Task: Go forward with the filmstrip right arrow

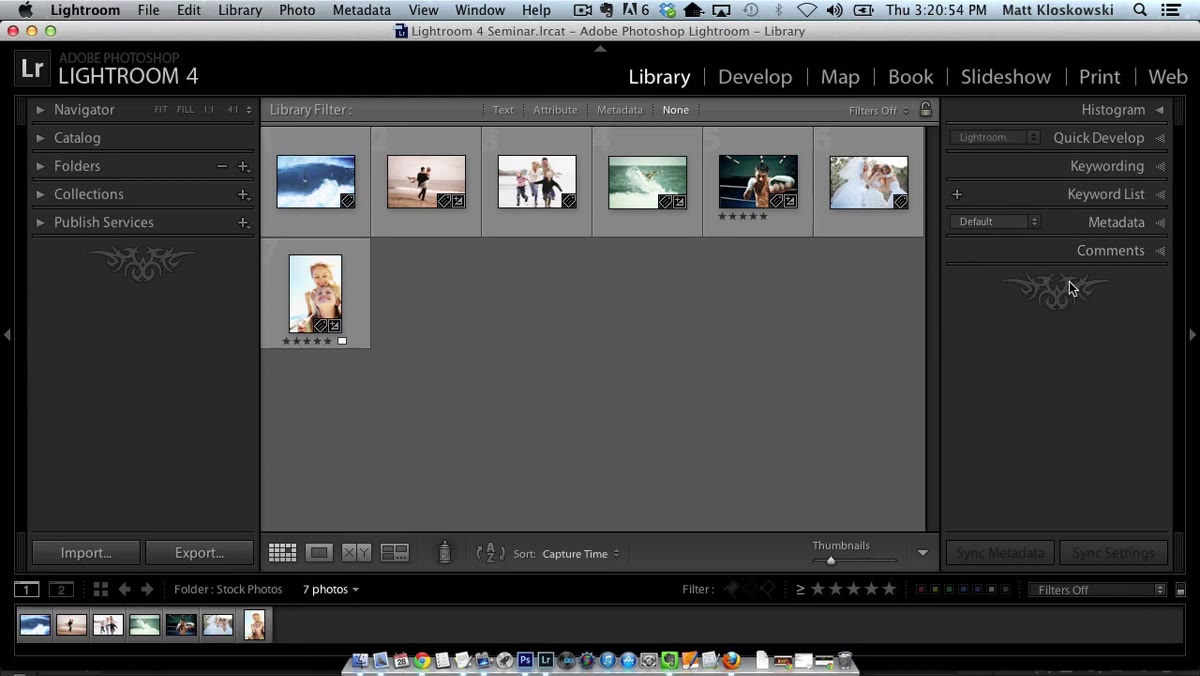Action: click(148, 590)
